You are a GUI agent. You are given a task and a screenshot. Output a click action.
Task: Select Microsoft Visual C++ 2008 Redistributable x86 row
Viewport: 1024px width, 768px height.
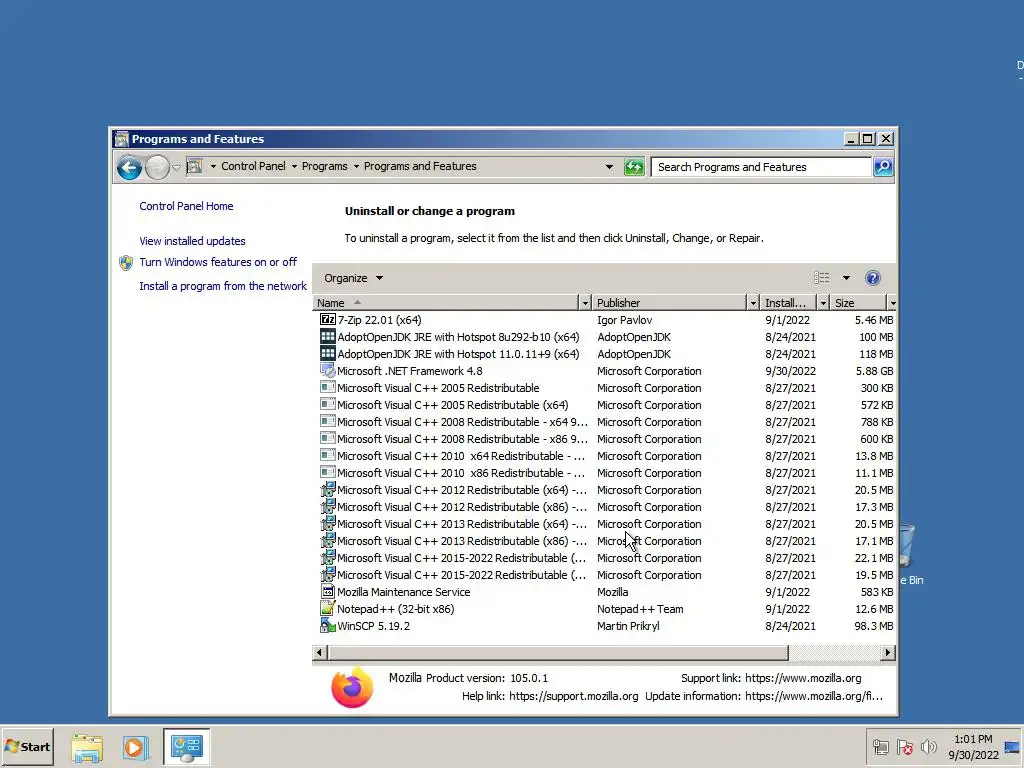coord(605,439)
